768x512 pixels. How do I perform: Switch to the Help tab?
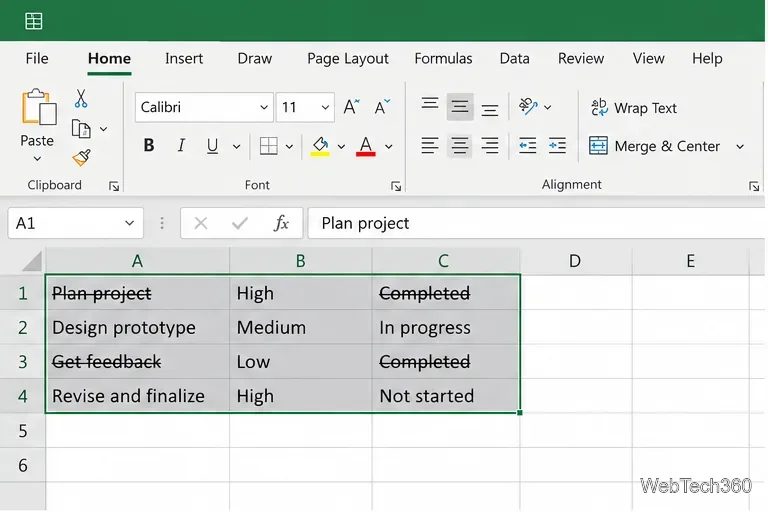(707, 58)
